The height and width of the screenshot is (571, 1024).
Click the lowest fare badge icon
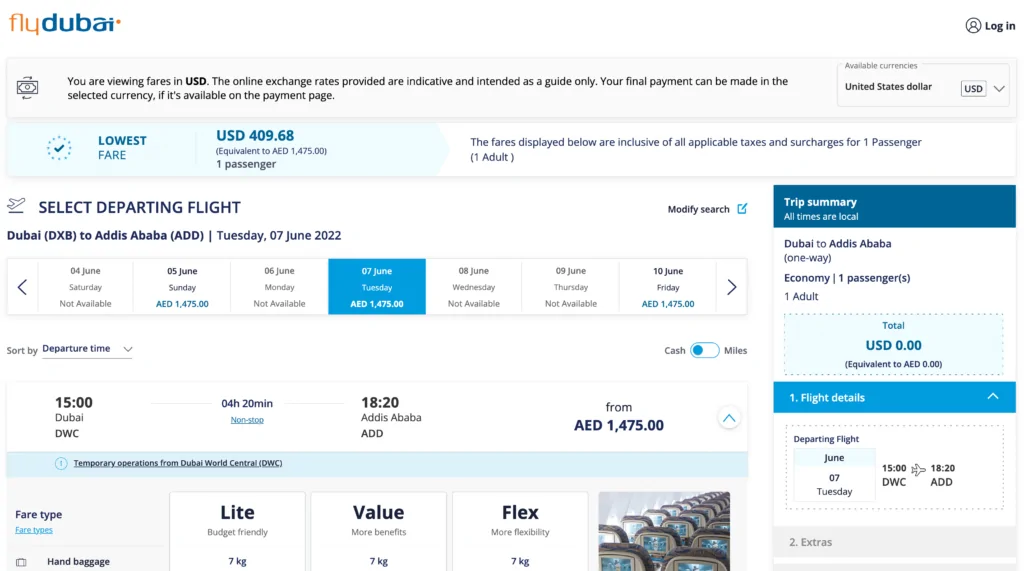(x=60, y=148)
